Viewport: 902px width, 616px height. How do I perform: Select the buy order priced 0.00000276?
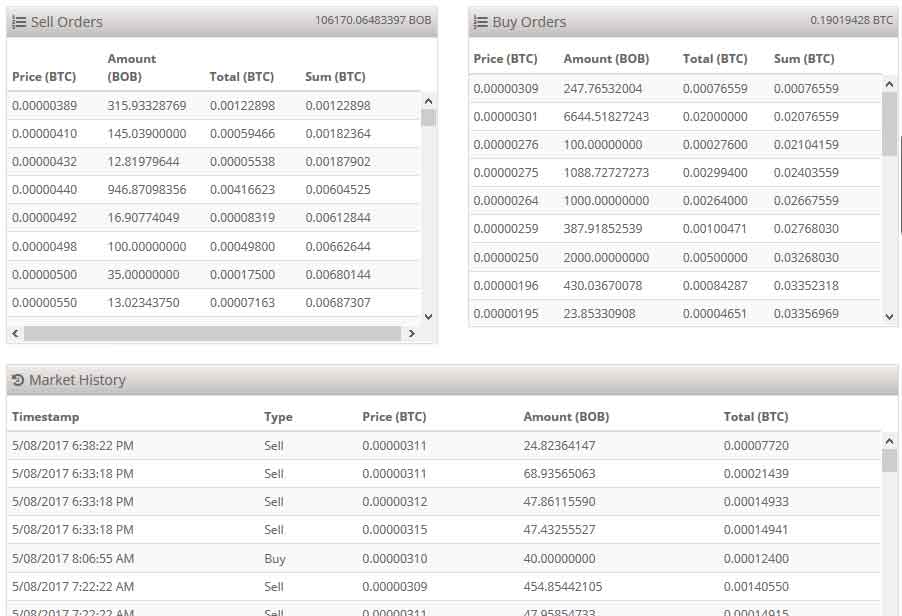pos(675,145)
